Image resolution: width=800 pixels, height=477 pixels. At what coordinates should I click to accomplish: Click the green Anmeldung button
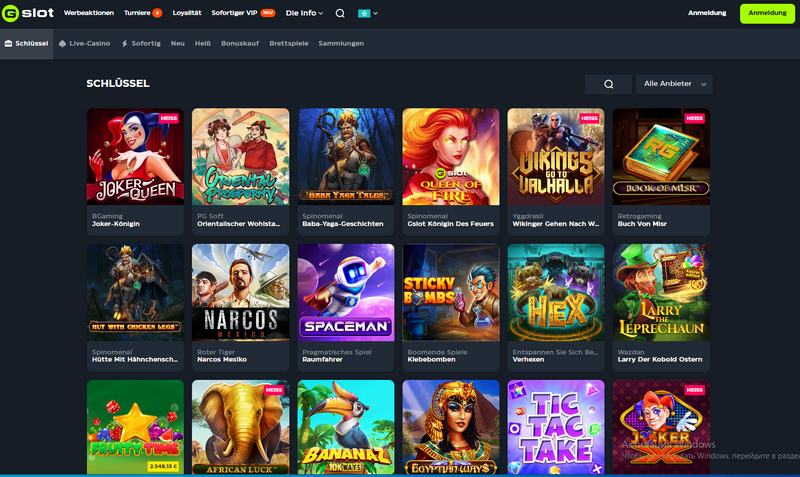coord(767,13)
